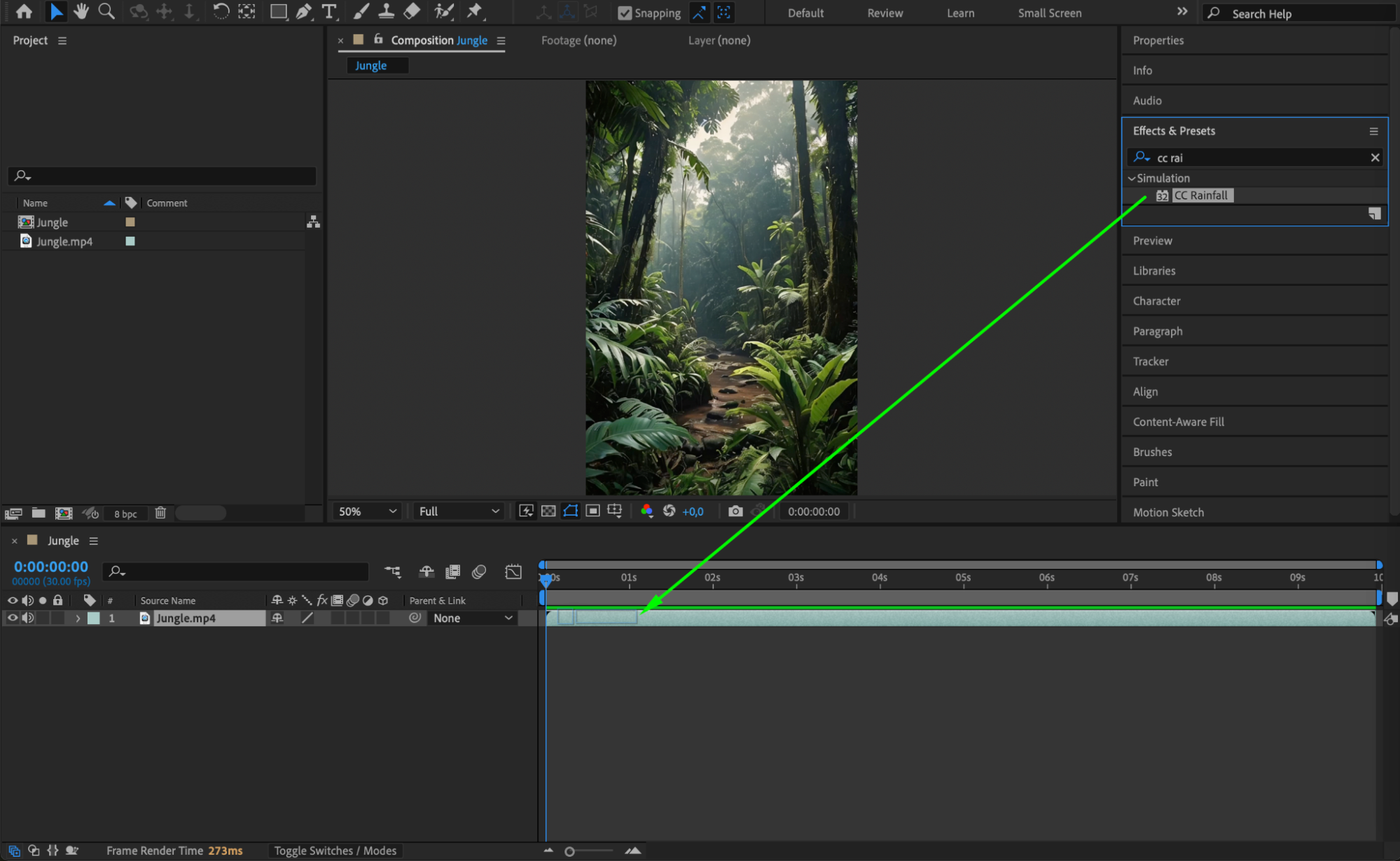
Task: Toggle the Snapping checkbox
Action: (x=625, y=13)
